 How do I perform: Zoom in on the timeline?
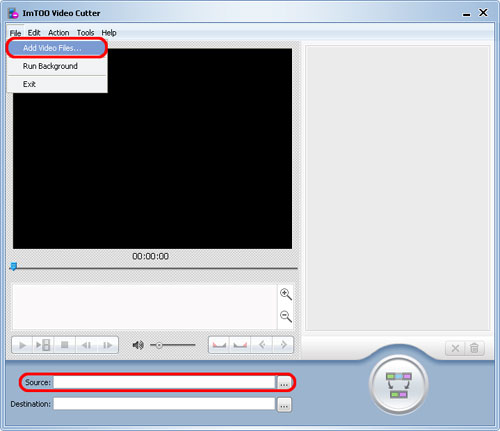pos(286,294)
